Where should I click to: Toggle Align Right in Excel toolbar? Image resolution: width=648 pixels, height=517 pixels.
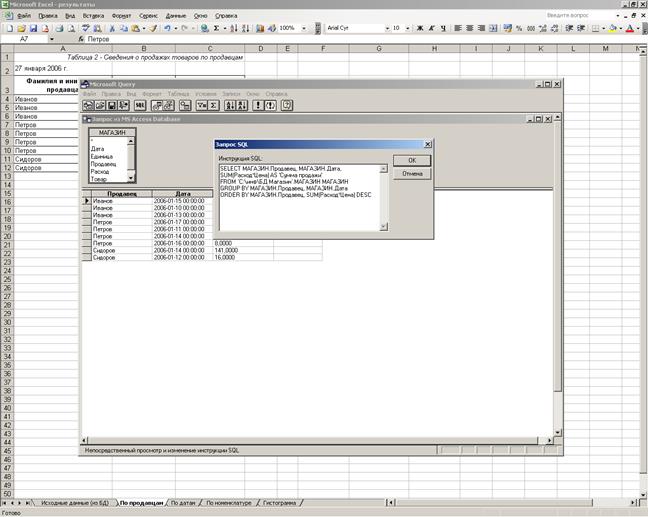[481, 28]
